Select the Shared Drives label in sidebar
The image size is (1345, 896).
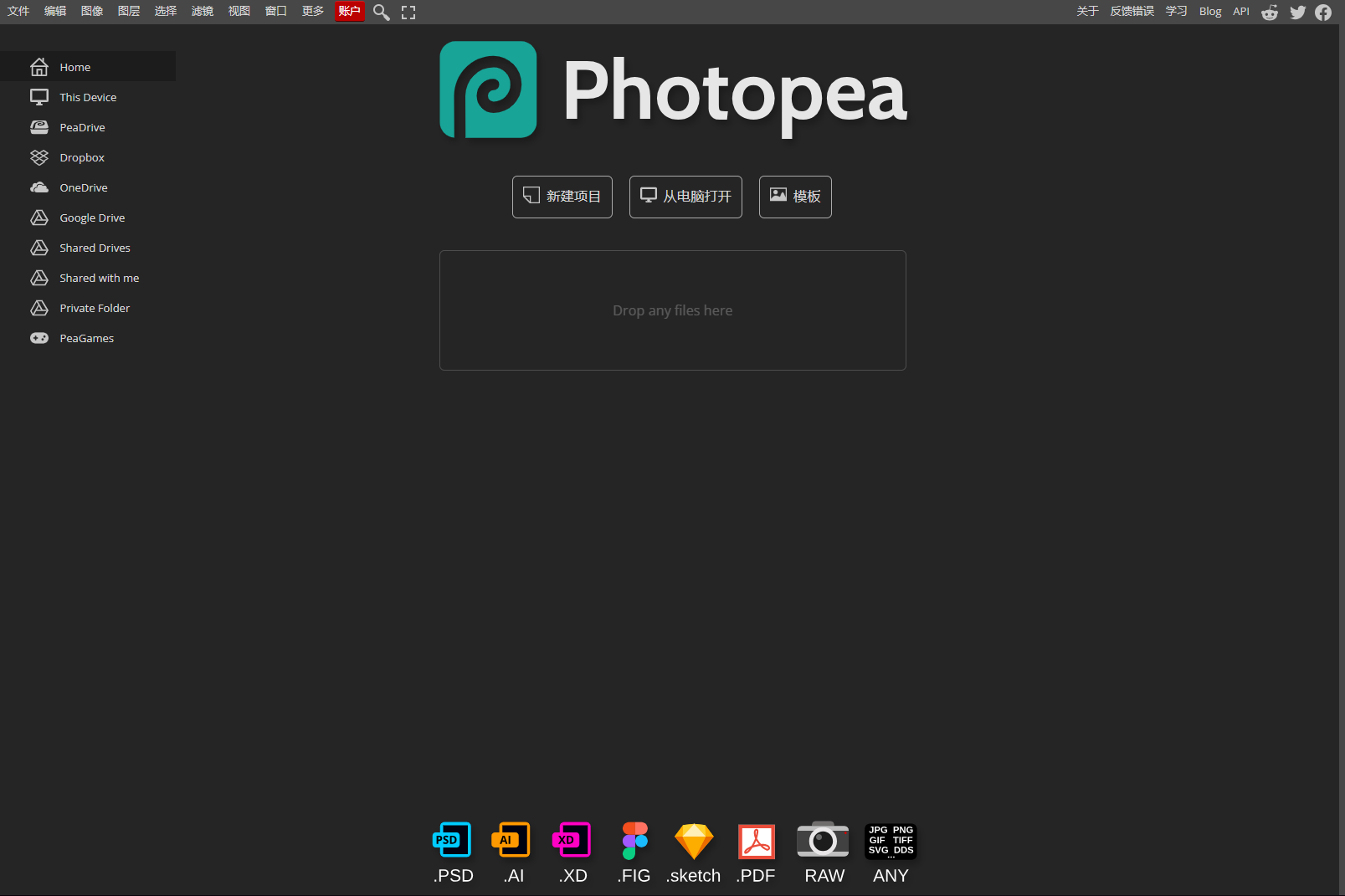(95, 248)
